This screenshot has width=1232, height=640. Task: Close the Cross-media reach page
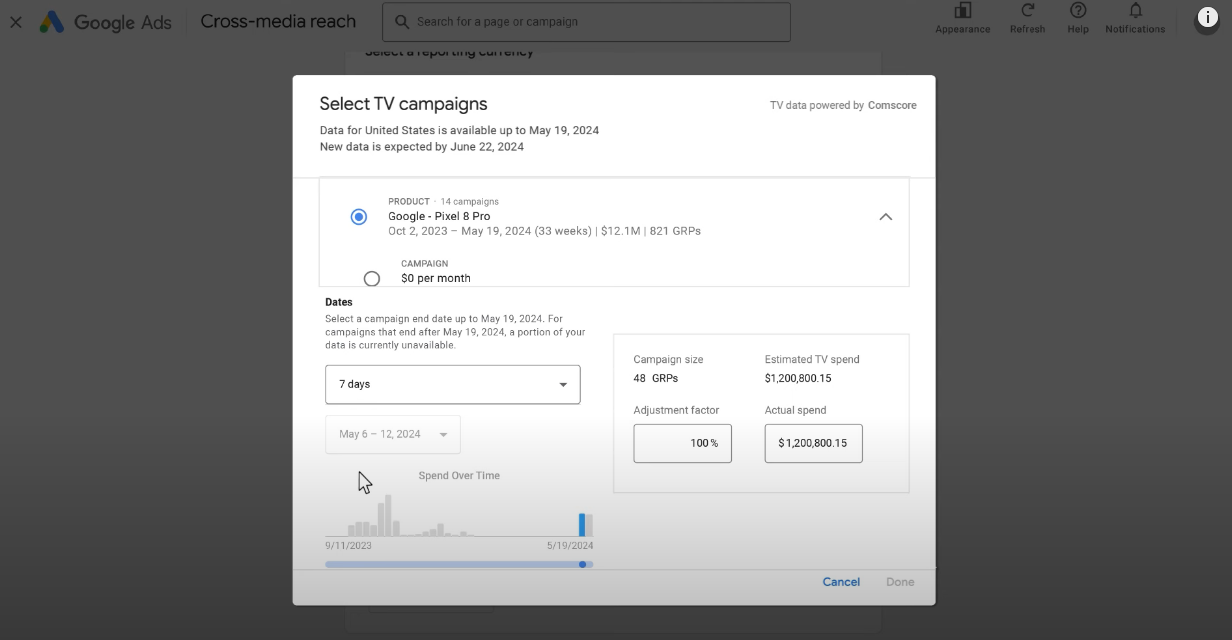tap(16, 21)
